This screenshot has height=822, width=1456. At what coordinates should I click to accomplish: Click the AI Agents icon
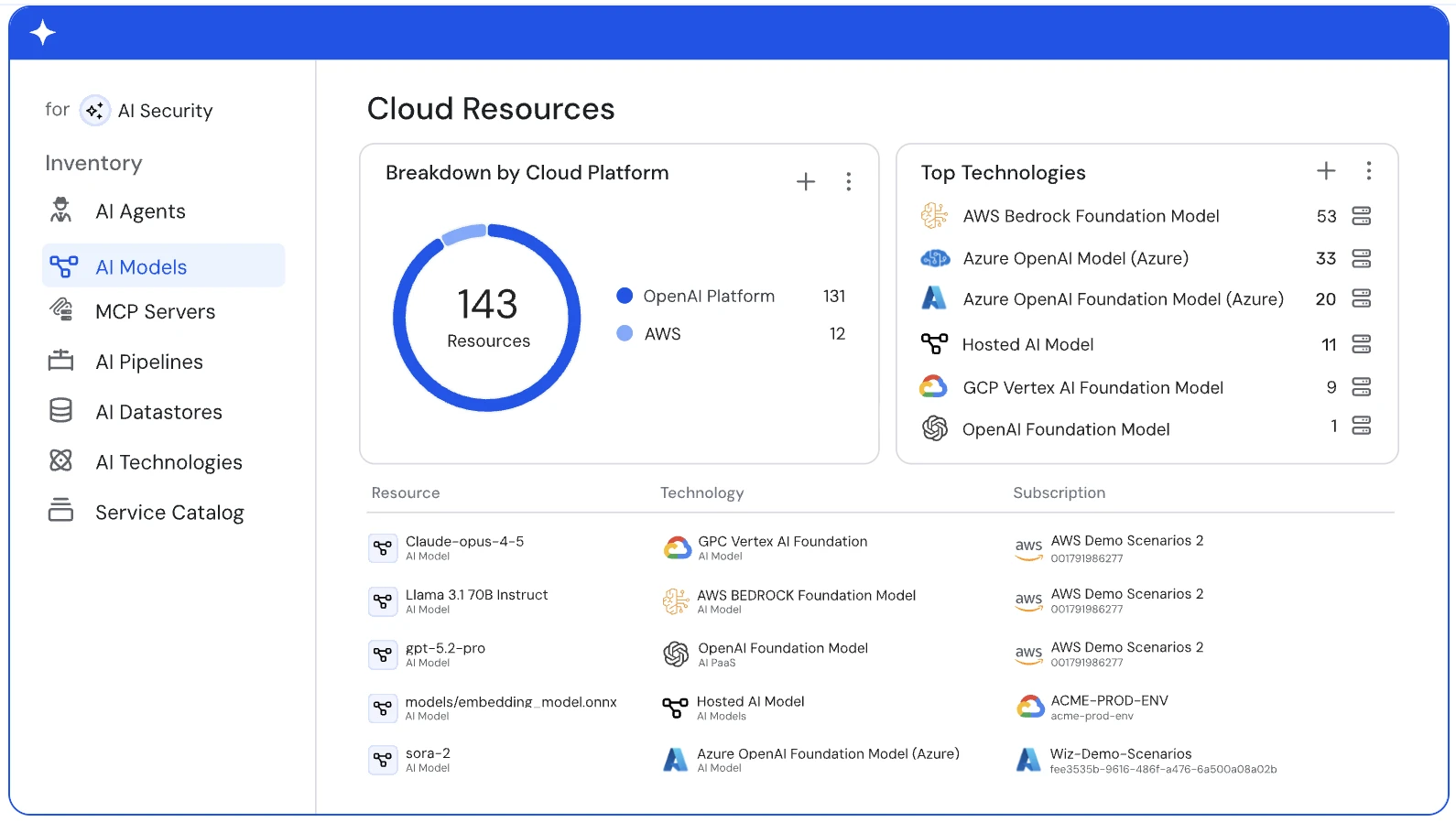(60, 210)
